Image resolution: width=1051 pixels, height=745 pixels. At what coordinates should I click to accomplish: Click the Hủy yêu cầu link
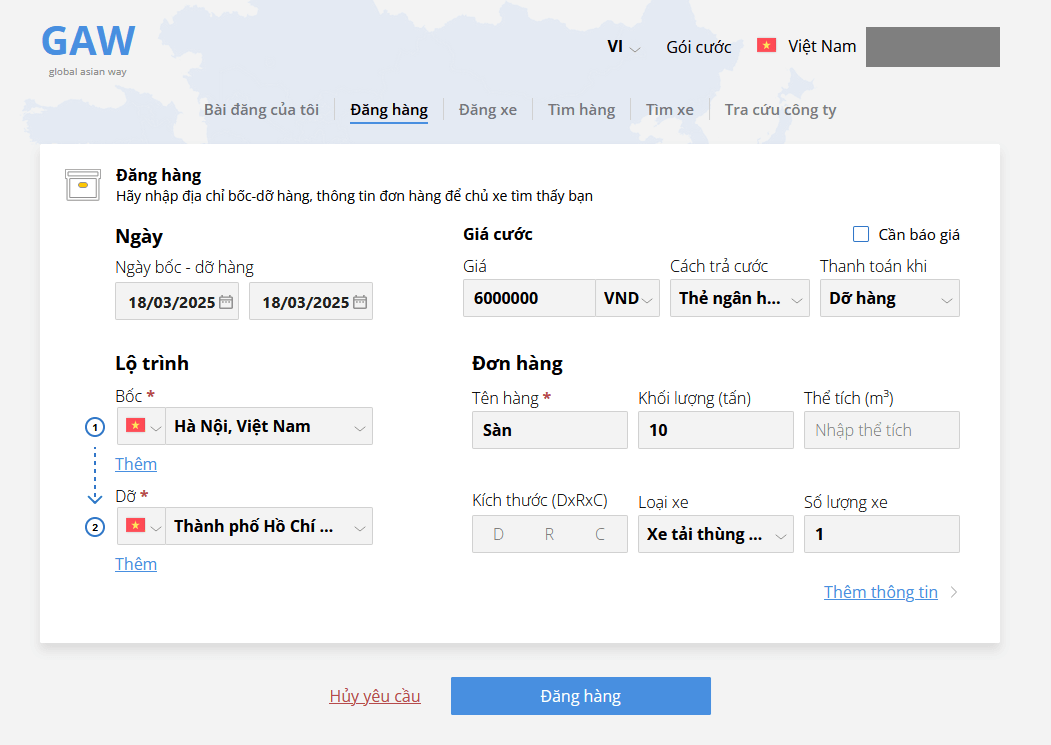[375, 696]
